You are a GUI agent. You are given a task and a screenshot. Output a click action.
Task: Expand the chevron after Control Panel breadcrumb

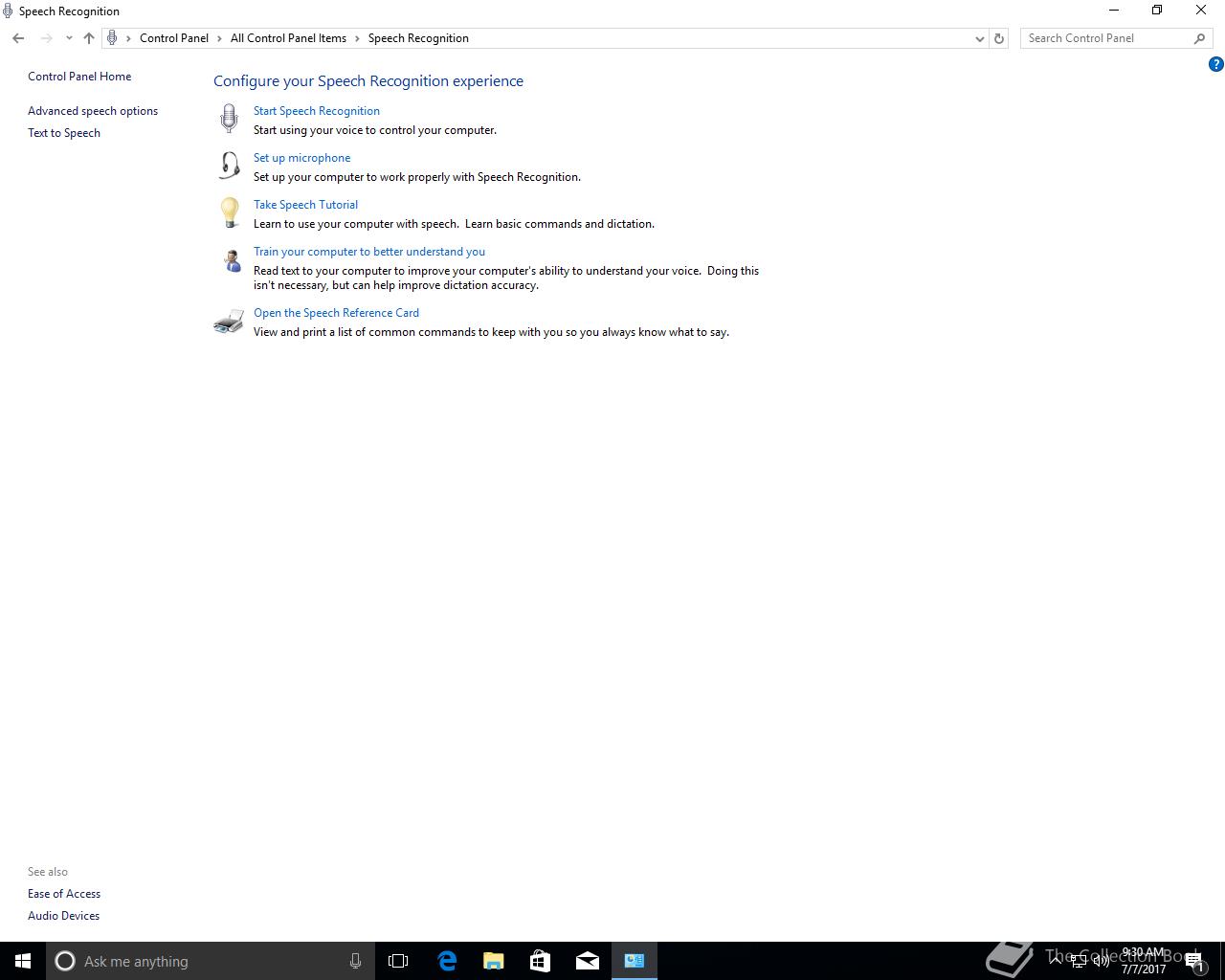point(219,38)
